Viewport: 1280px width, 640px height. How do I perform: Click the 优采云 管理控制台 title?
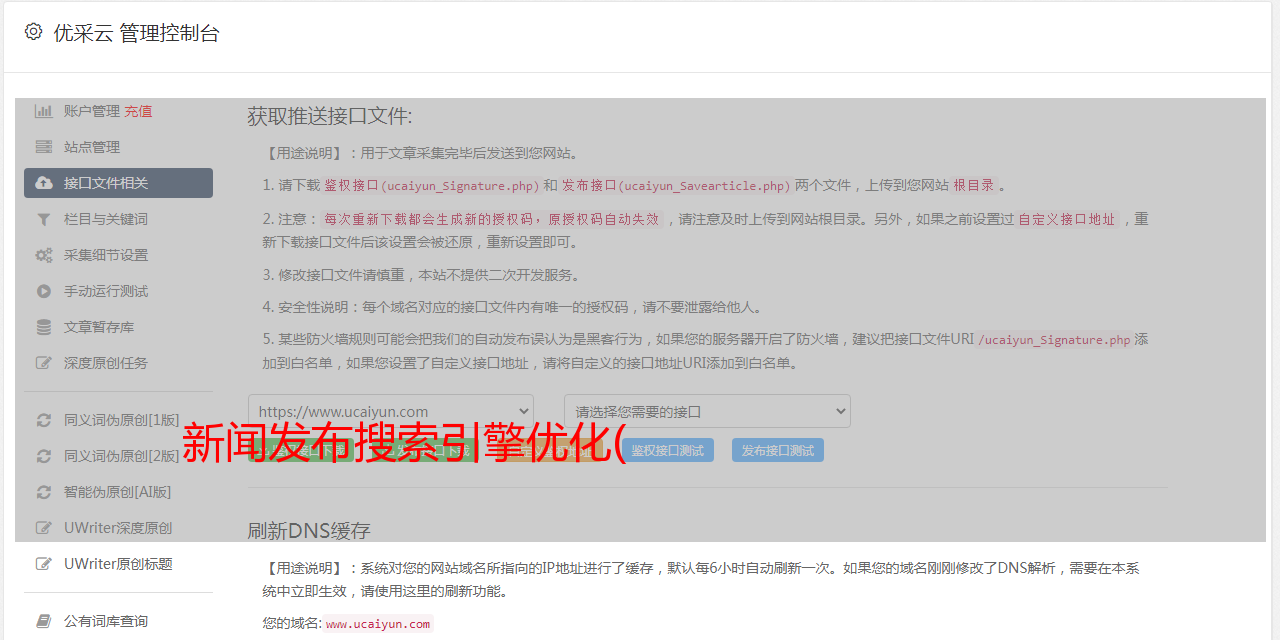[136, 33]
